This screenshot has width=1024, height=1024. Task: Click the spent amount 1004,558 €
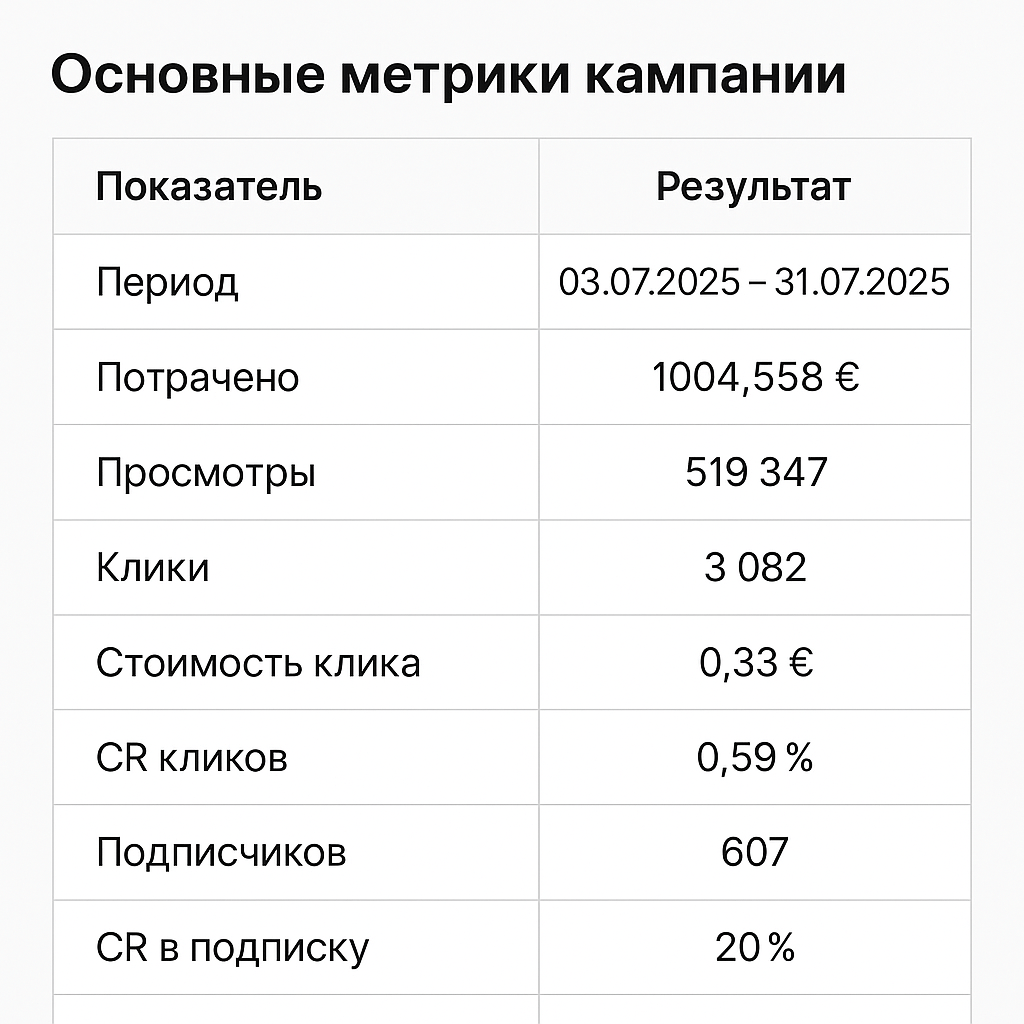tap(755, 378)
